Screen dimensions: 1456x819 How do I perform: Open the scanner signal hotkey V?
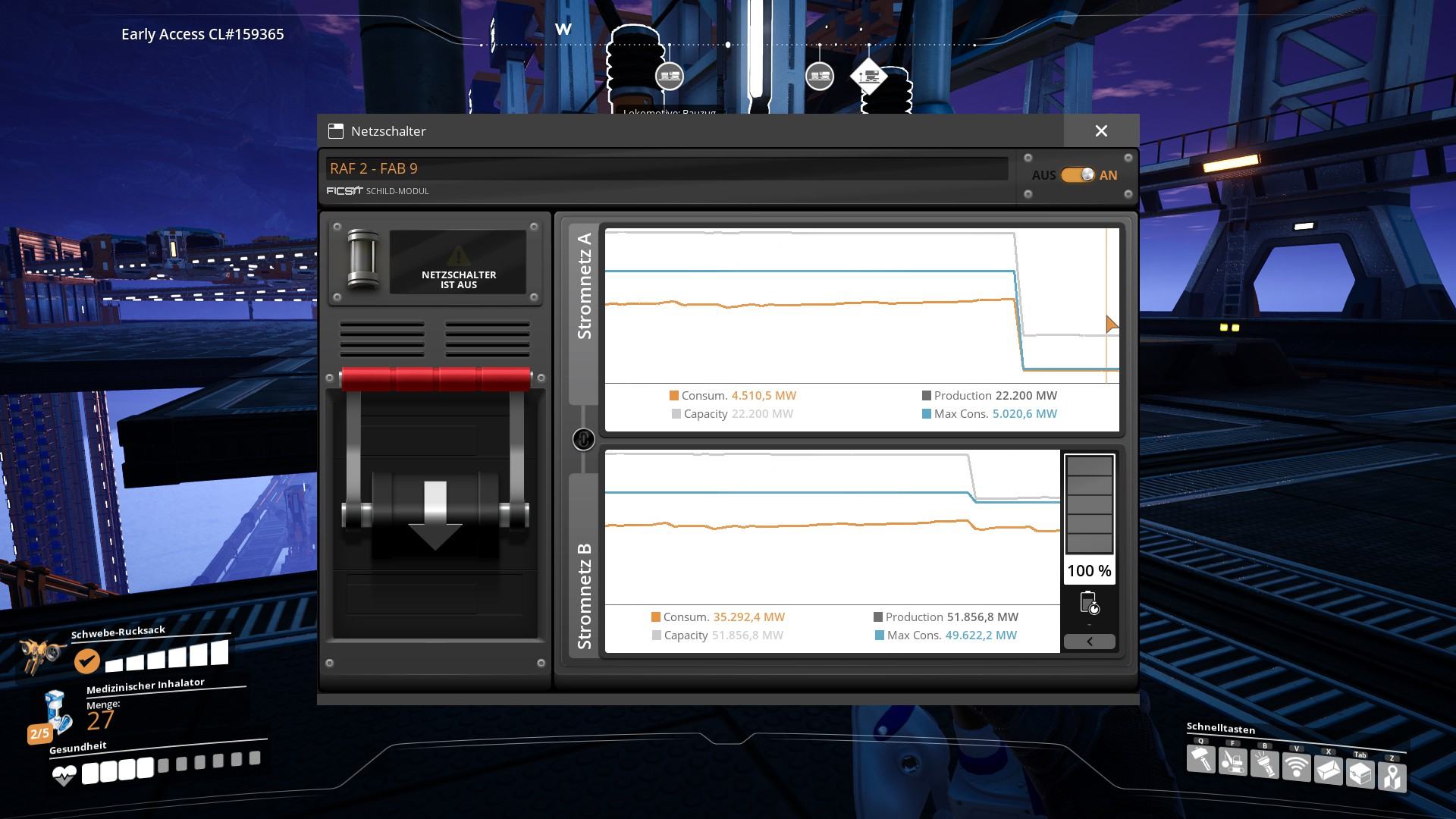point(1297,767)
